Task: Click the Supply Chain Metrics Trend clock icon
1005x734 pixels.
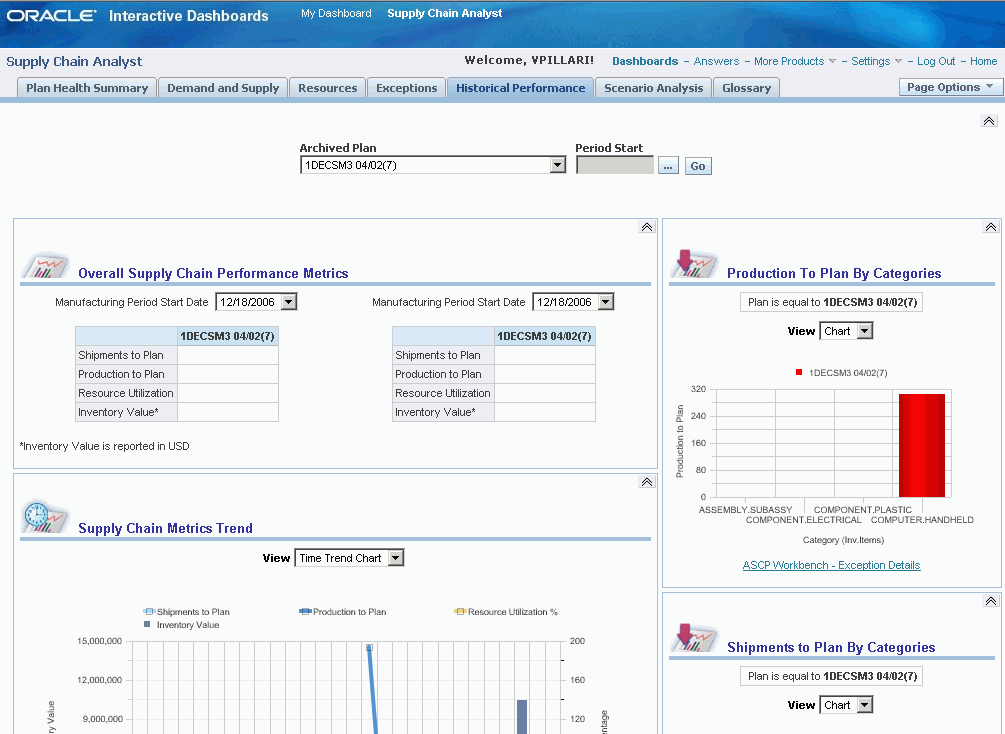Action: click(x=45, y=517)
